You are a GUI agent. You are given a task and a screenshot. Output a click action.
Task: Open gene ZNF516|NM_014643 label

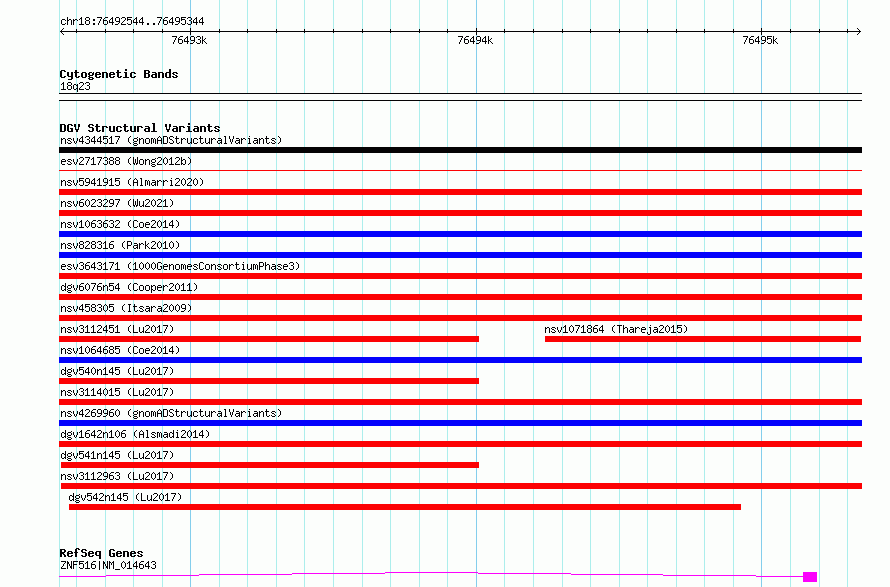tap(108, 565)
